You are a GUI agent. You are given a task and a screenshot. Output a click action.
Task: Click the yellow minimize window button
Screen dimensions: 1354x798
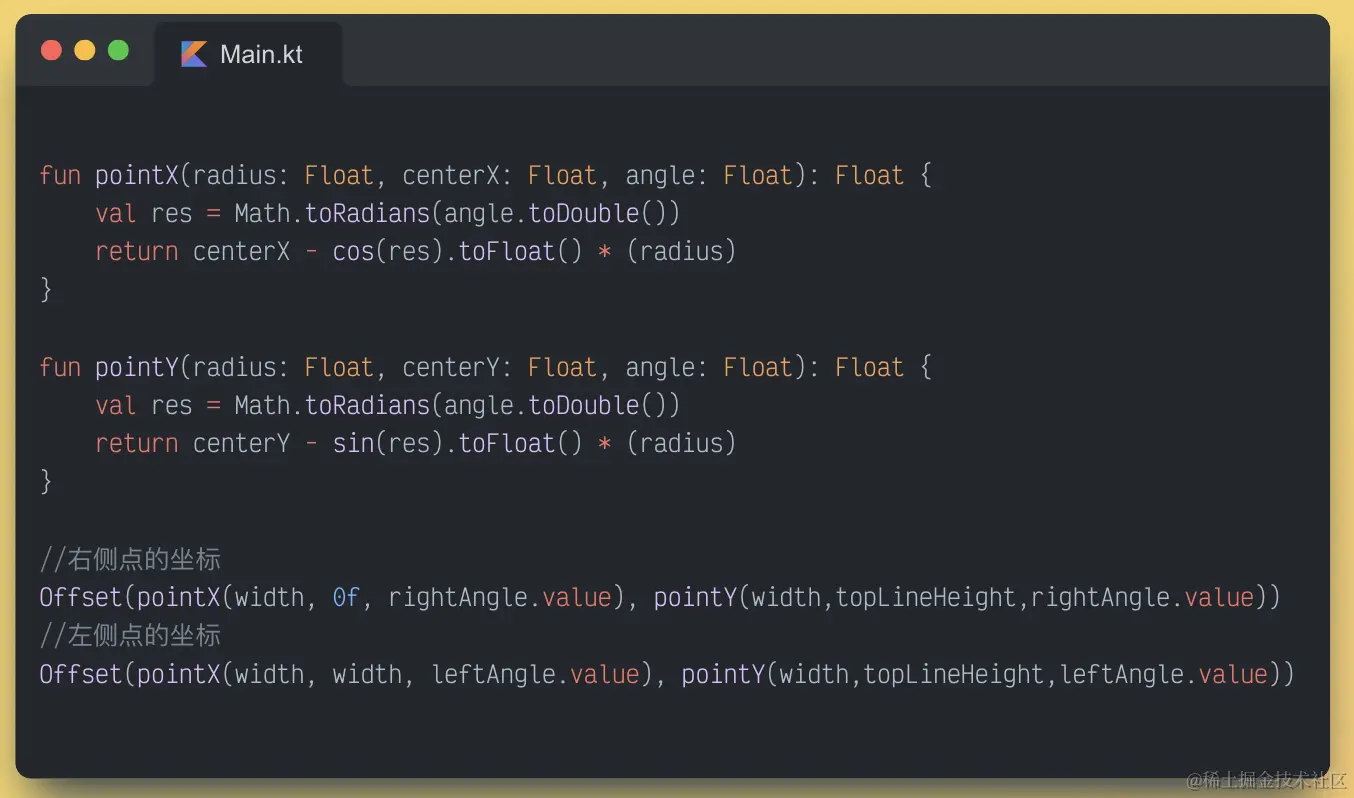coord(85,50)
